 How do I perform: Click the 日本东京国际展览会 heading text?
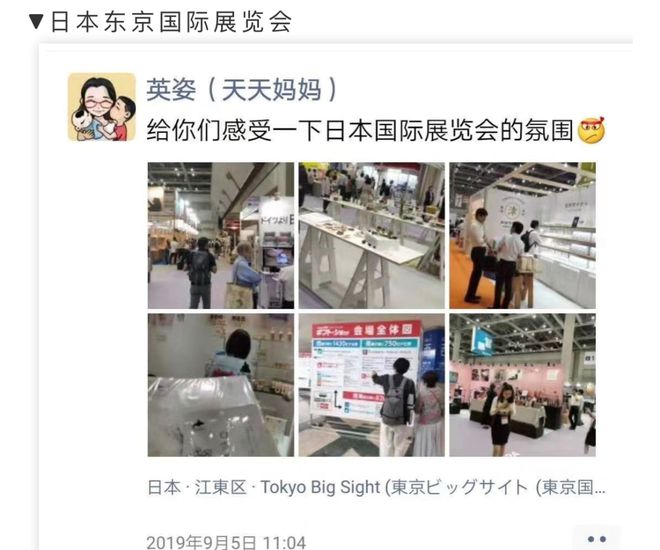[x=171, y=22]
